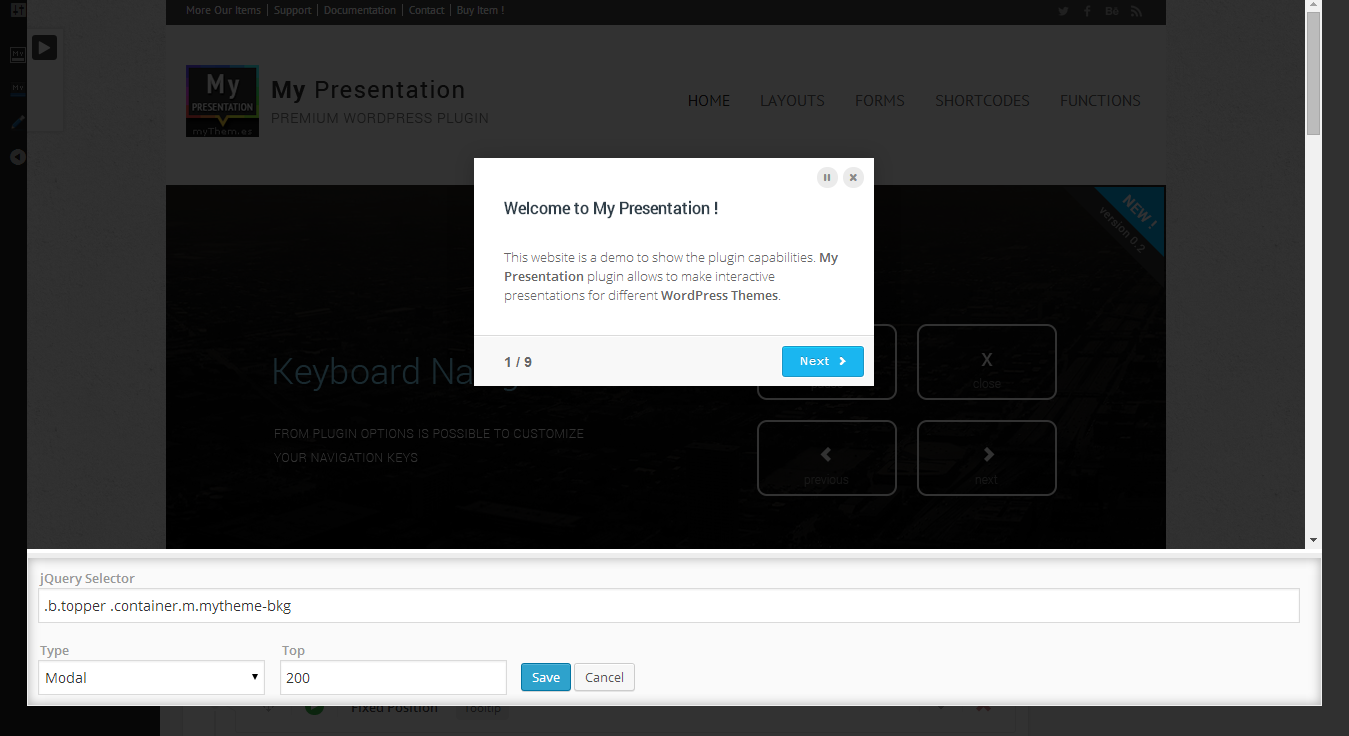Image resolution: width=1349 pixels, height=736 pixels.
Task: Open the SHORTCODES menu item
Action: tap(982, 101)
